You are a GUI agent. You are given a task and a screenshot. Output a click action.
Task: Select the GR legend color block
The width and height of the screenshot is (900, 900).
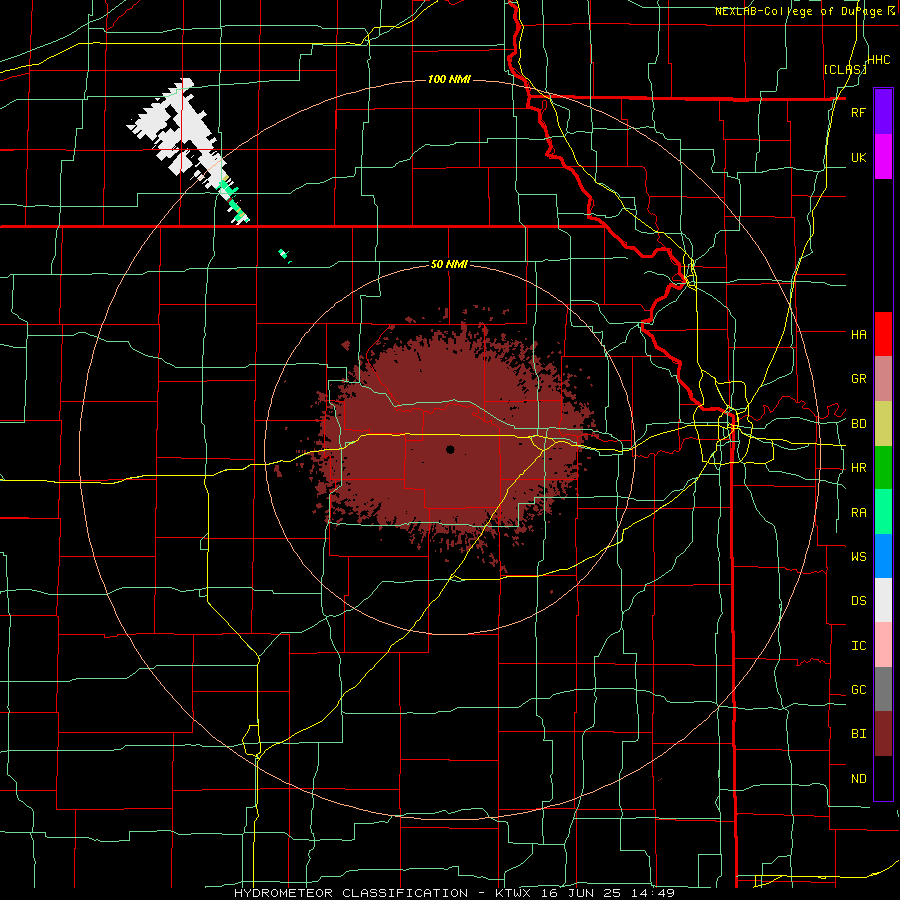pyautogui.click(x=883, y=379)
